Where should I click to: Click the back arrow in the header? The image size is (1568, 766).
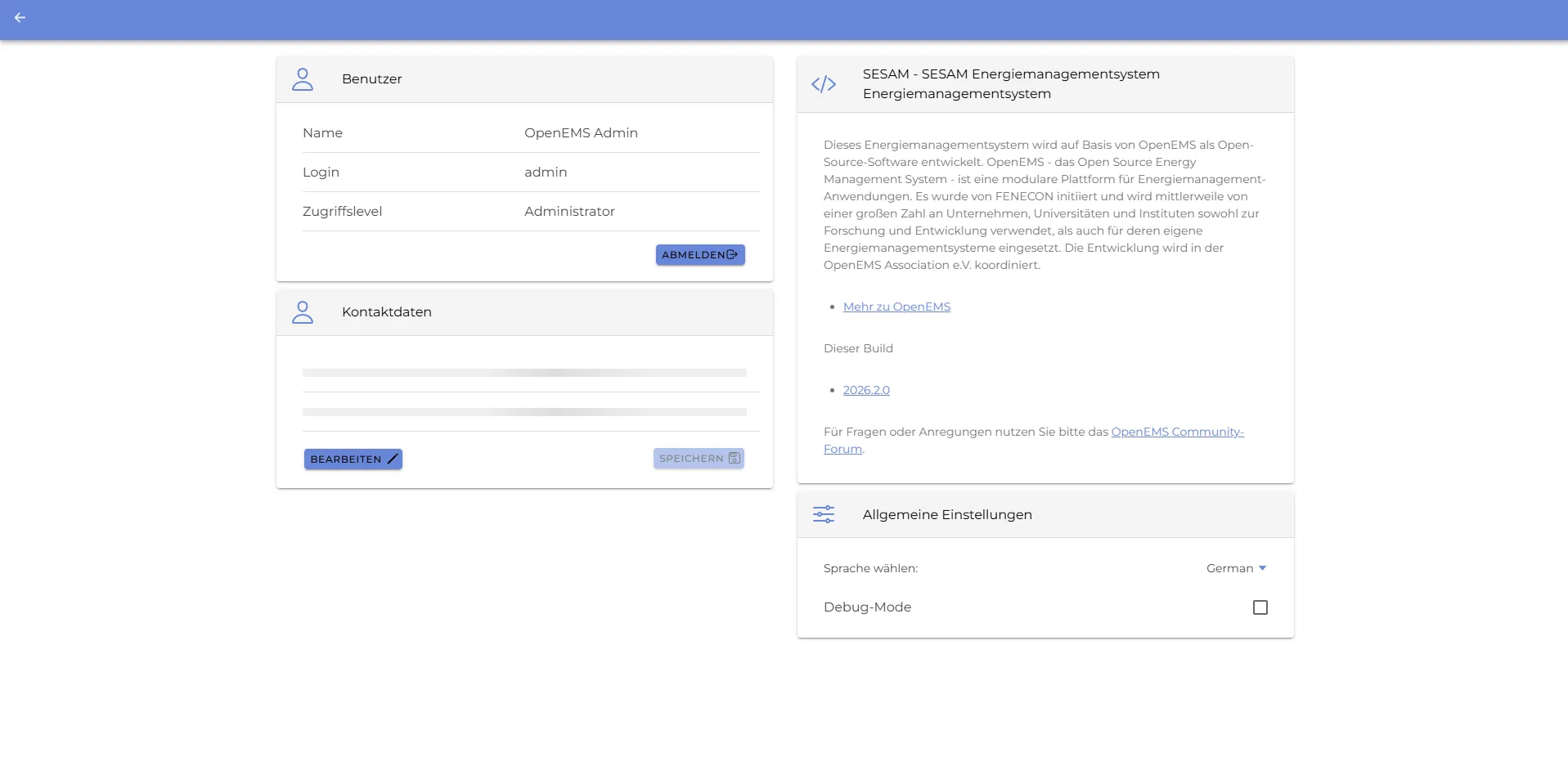point(20,18)
